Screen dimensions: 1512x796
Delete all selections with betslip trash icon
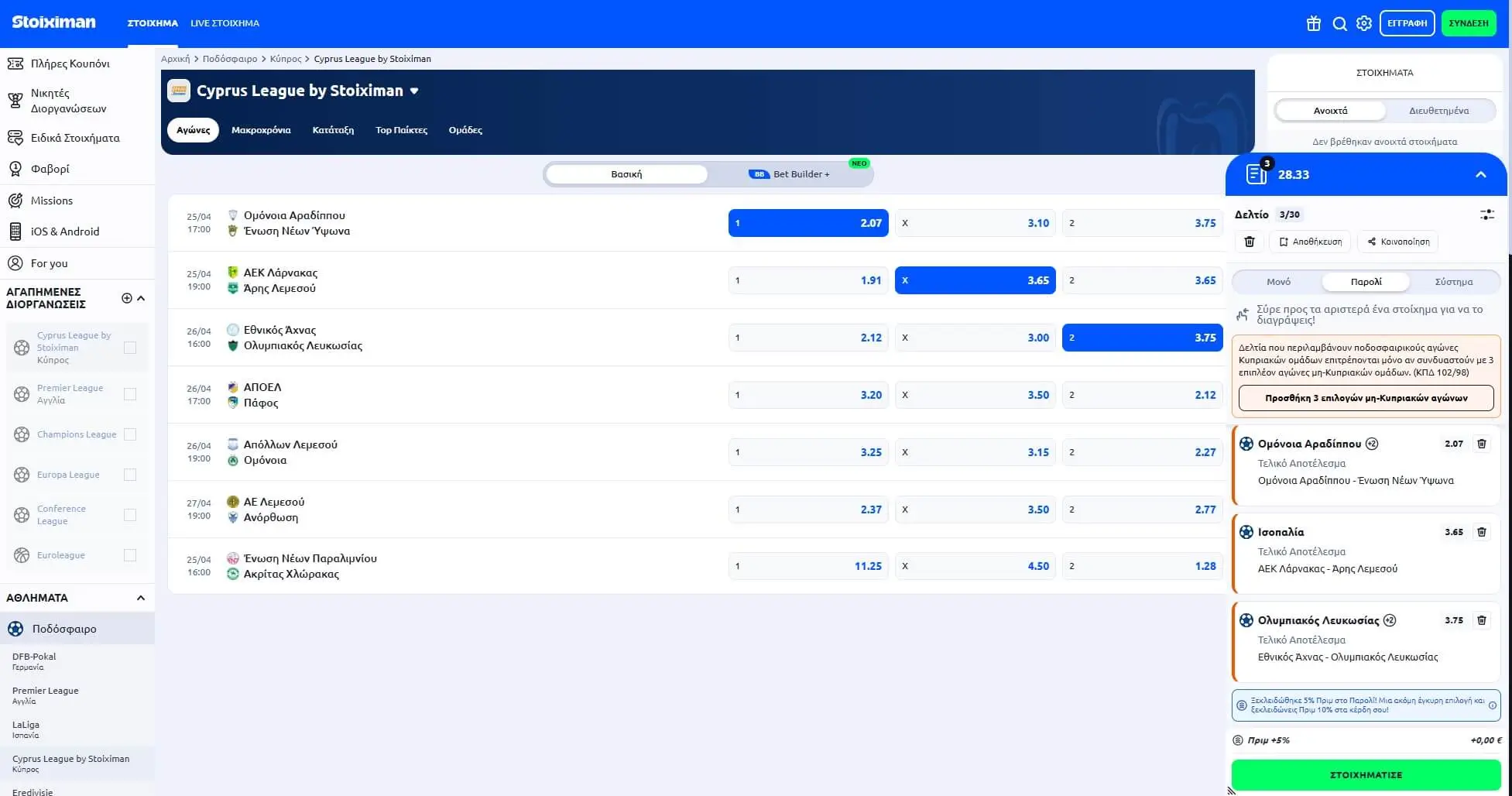(1250, 242)
